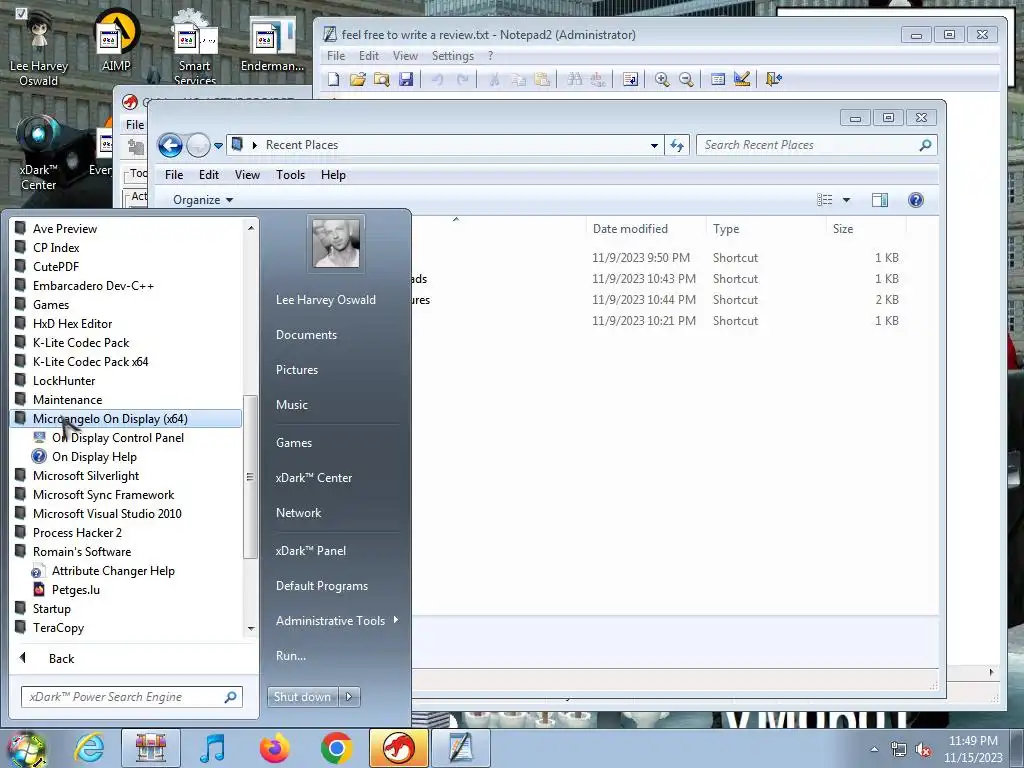Toggle checkbox on Lee Harvey Oswald desktop icon

pos(21,13)
